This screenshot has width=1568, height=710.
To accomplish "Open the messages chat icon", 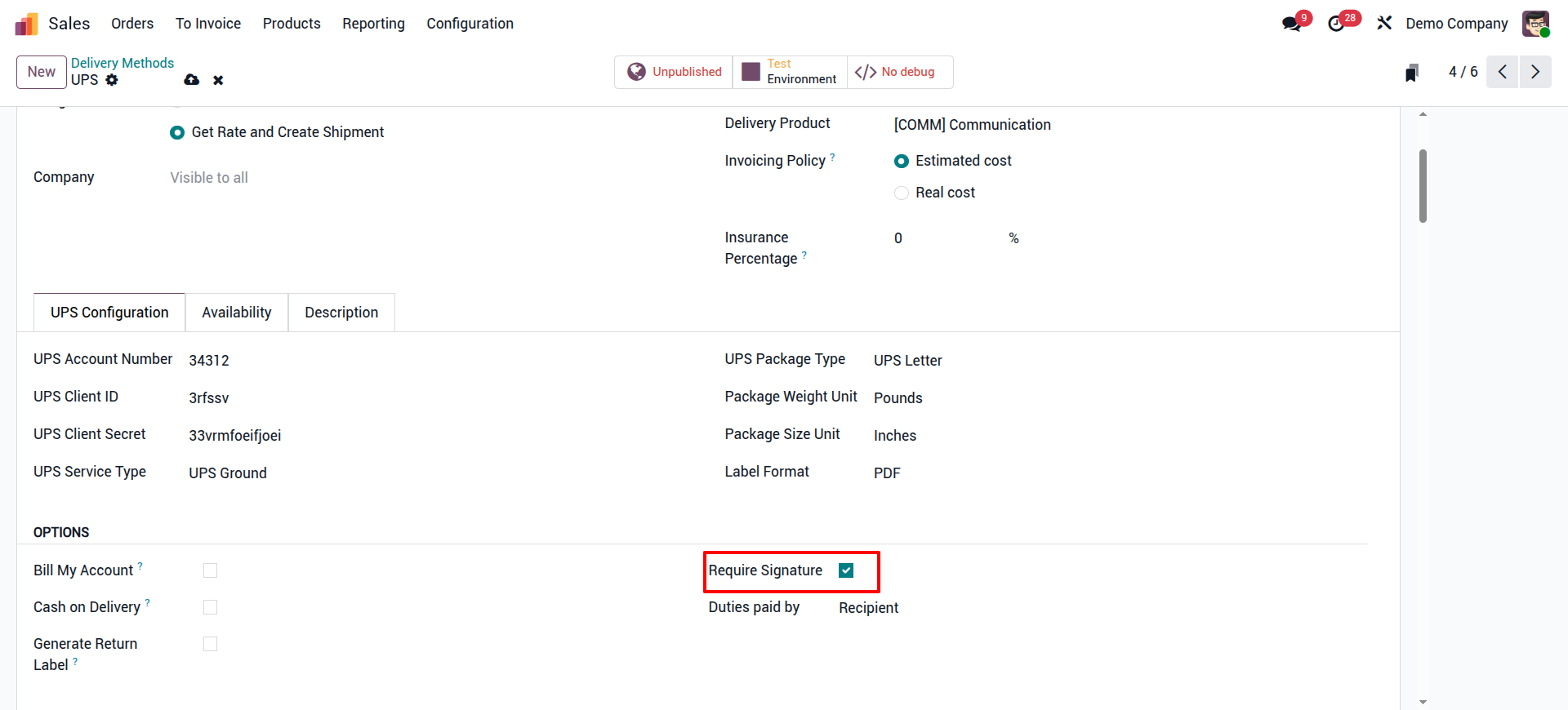I will coord(1291,24).
